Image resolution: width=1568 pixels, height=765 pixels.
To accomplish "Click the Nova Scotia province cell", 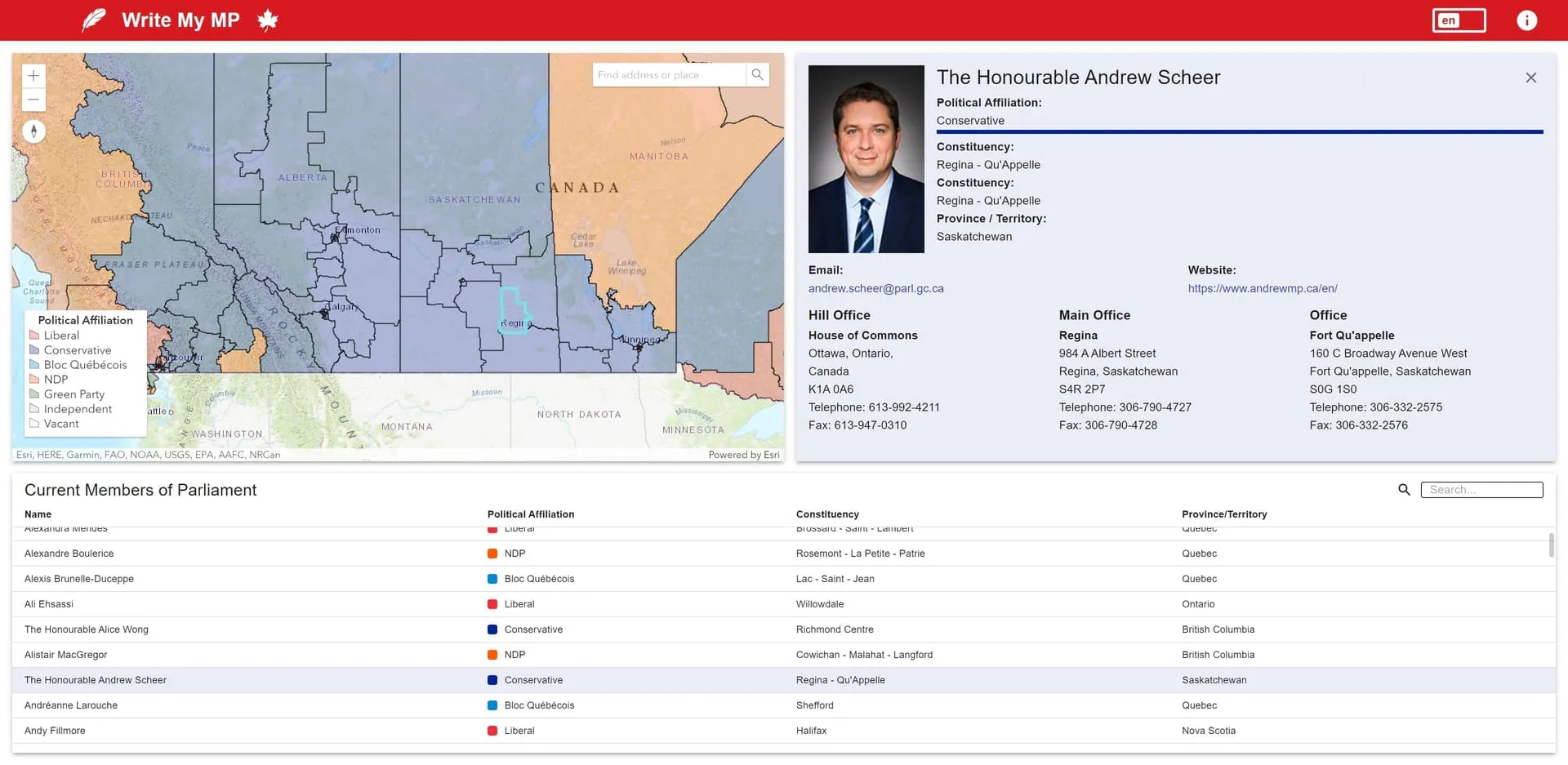I will point(1209,731).
